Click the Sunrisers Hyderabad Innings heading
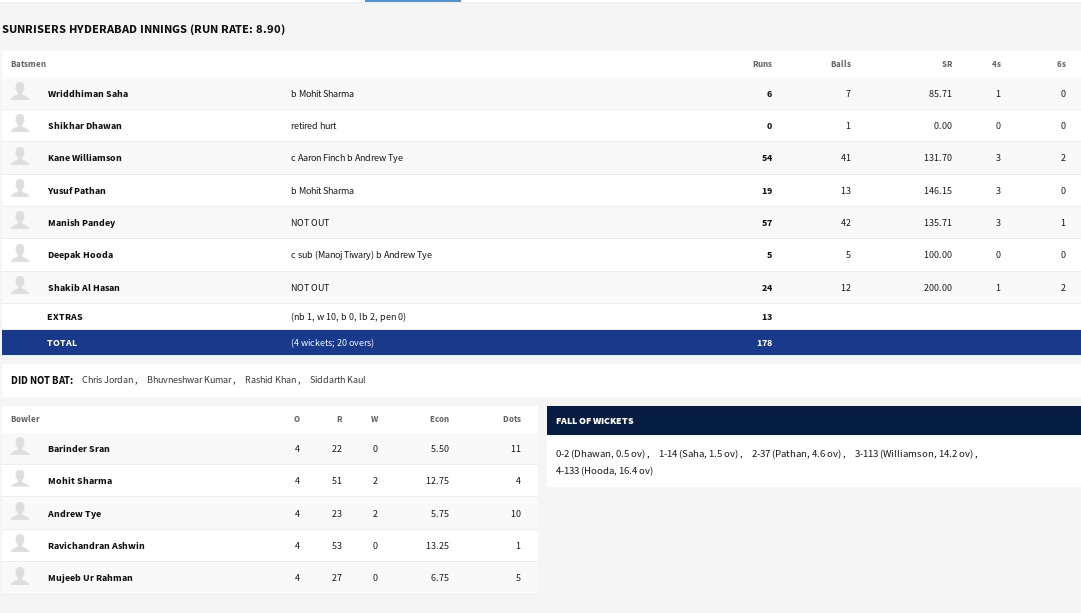The height and width of the screenshot is (613, 1081). tap(143, 29)
